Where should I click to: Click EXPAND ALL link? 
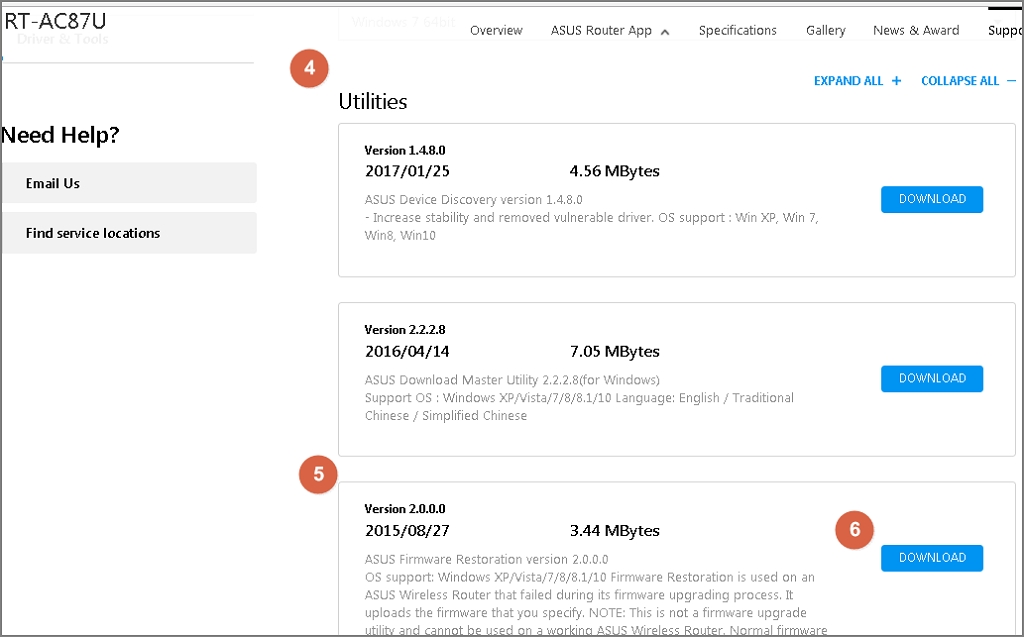[857, 81]
